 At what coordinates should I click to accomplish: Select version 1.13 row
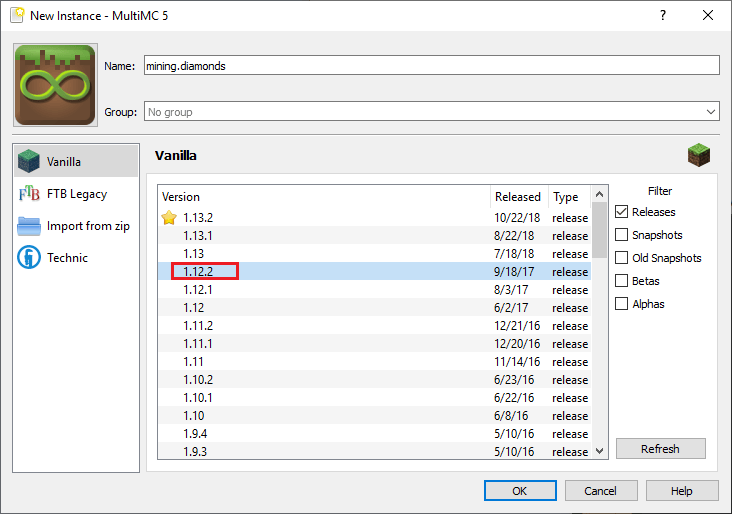coord(375,253)
